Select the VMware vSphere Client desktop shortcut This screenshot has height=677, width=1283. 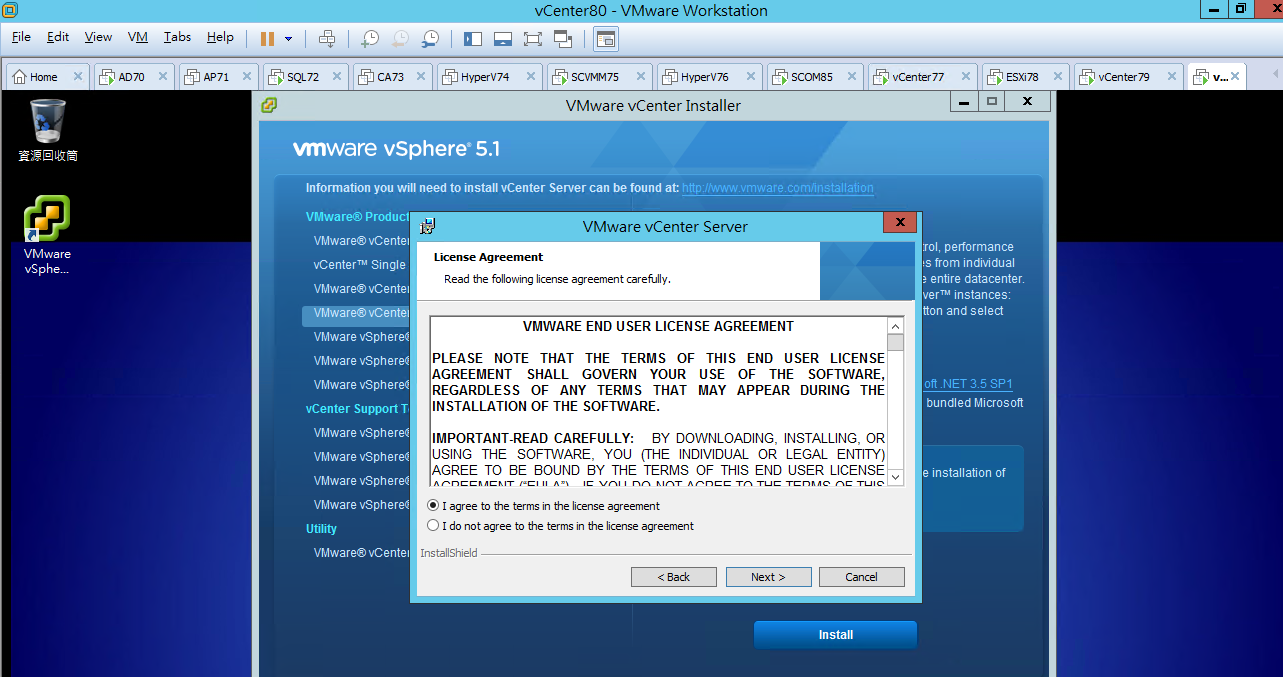[x=47, y=235]
